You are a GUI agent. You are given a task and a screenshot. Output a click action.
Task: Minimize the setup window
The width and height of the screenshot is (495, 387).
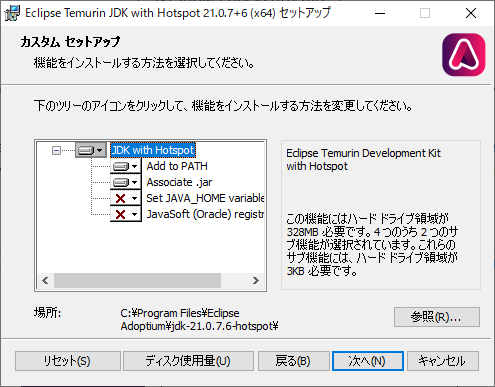click(x=380, y=13)
